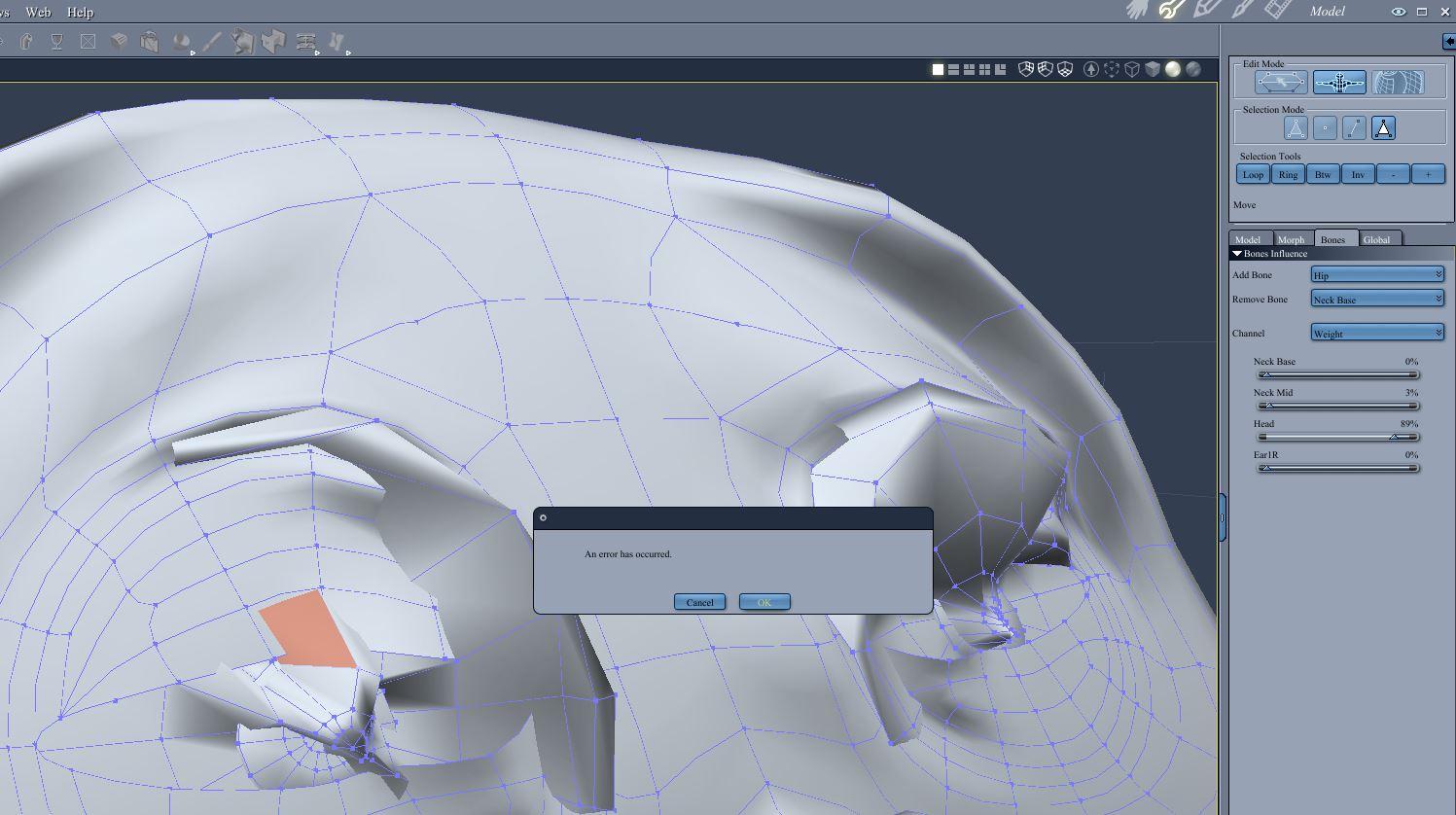Toggle the eye icon beside Model
The image size is (1456, 815).
pyautogui.click(x=1399, y=12)
